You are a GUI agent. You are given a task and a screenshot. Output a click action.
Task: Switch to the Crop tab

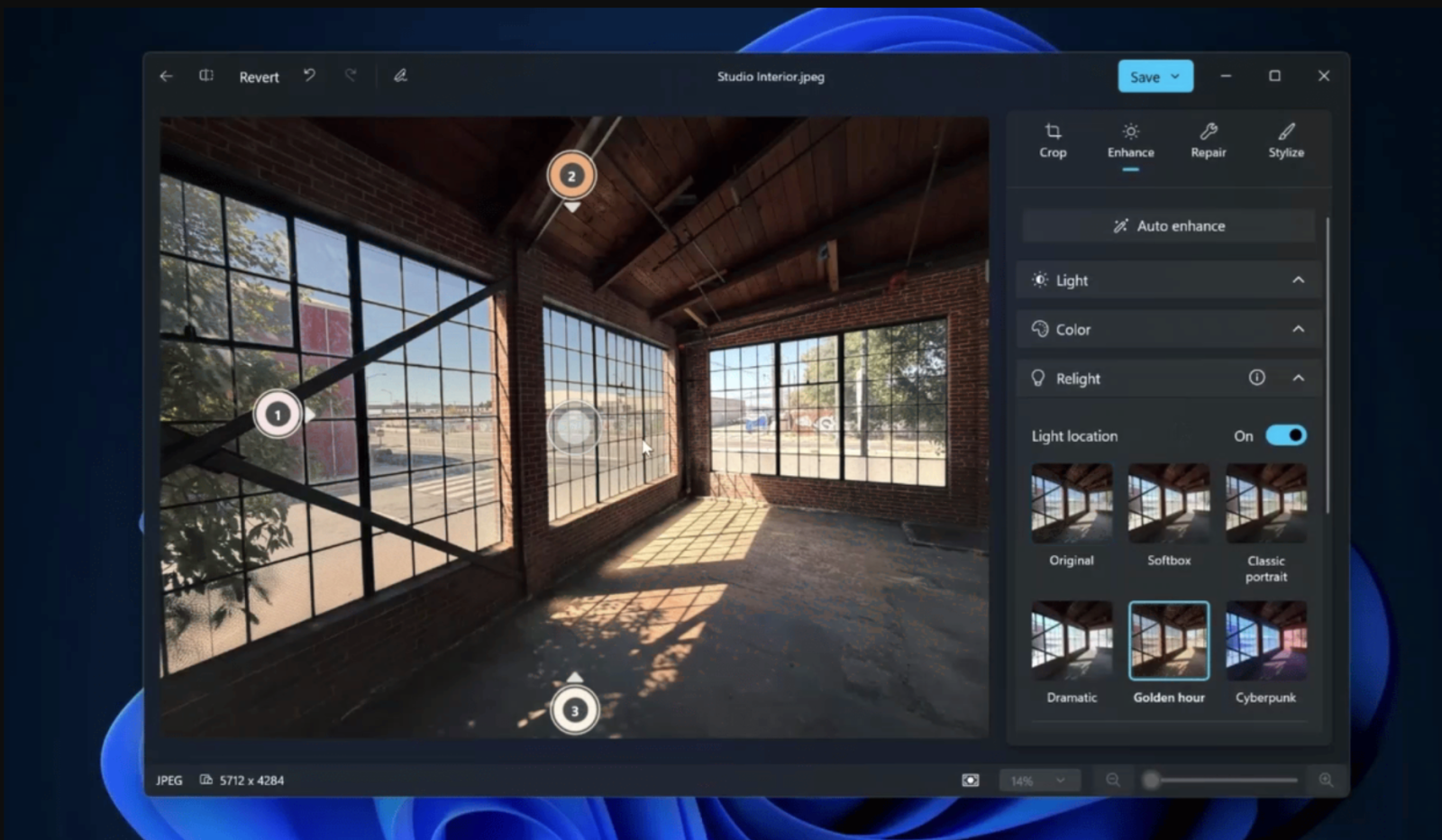(x=1053, y=142)
